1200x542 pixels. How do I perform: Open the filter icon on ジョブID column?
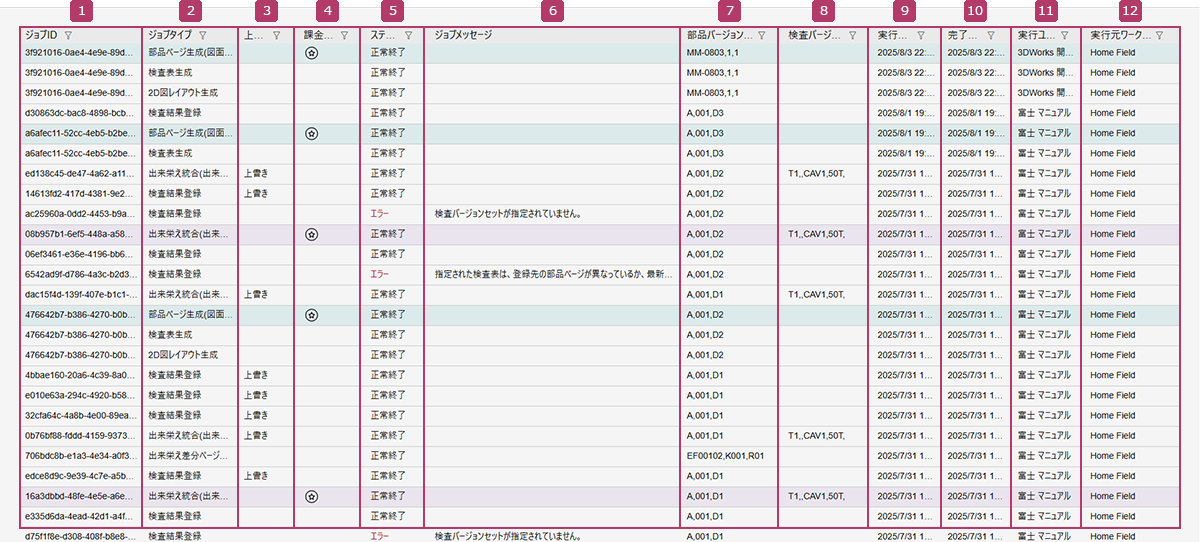click(68, 35)
